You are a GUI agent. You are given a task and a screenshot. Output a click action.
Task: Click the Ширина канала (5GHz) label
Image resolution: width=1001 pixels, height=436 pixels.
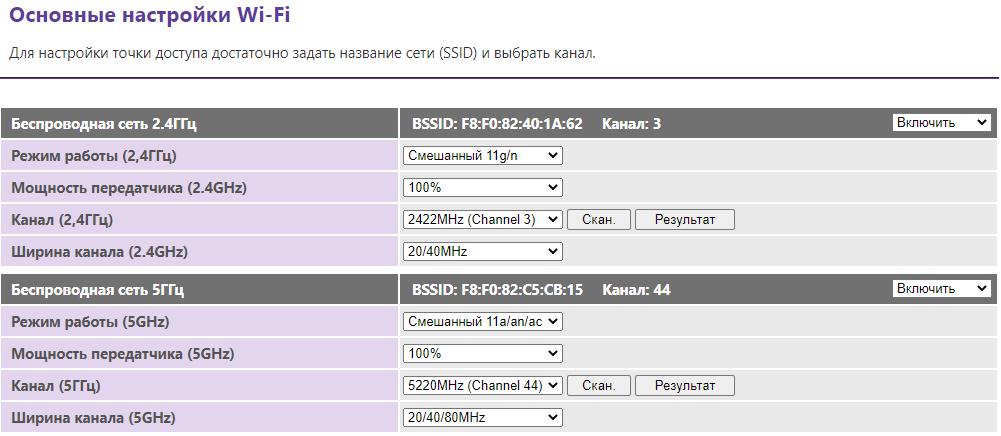pos(99,417)
